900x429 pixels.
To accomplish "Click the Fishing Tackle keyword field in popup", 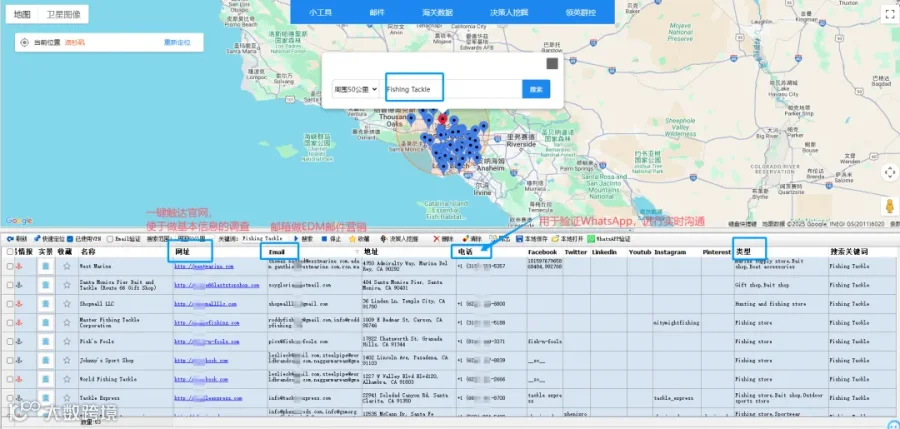I will pos(453,89).
